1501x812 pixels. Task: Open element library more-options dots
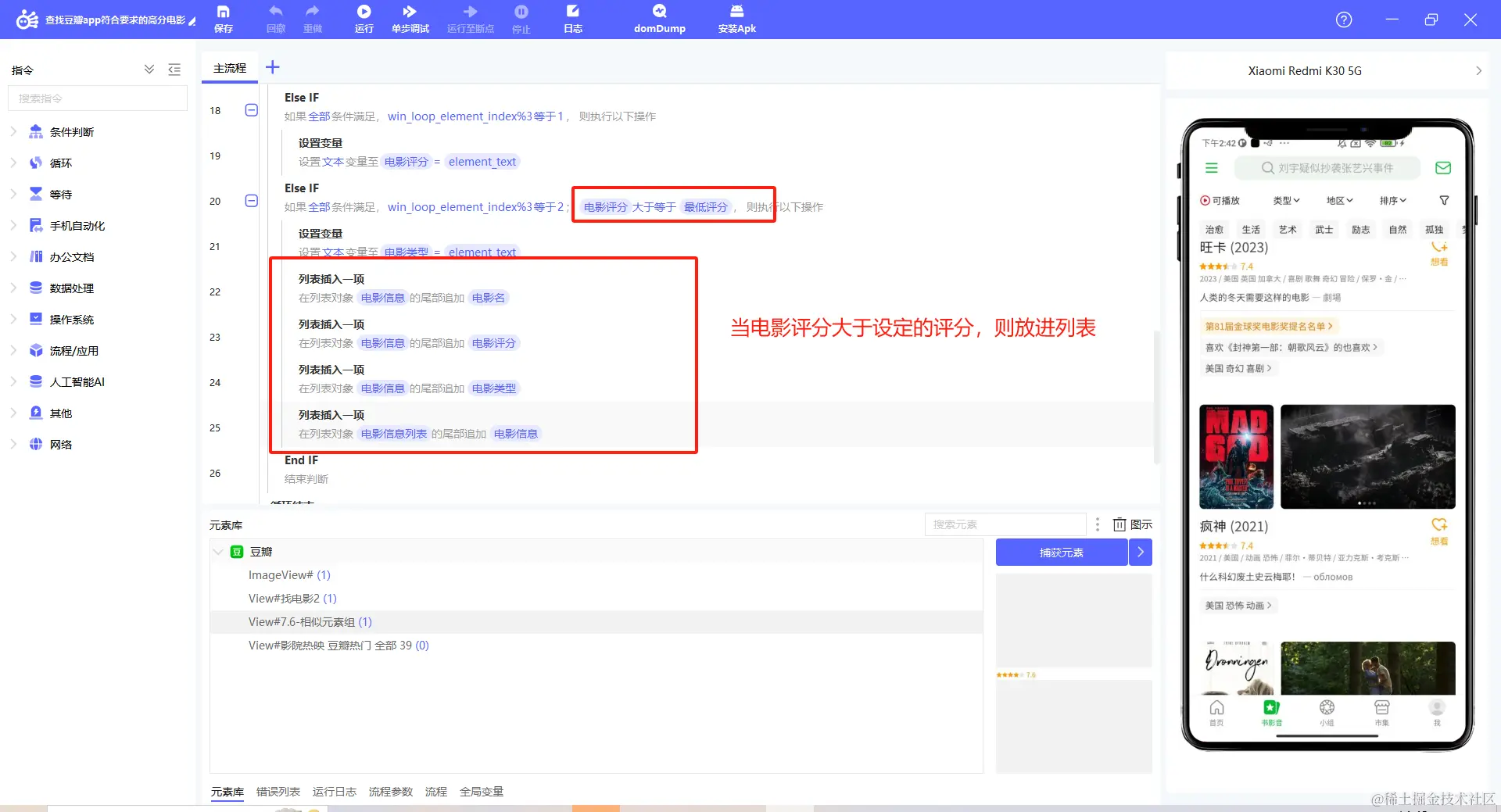tap(1098, 524)
